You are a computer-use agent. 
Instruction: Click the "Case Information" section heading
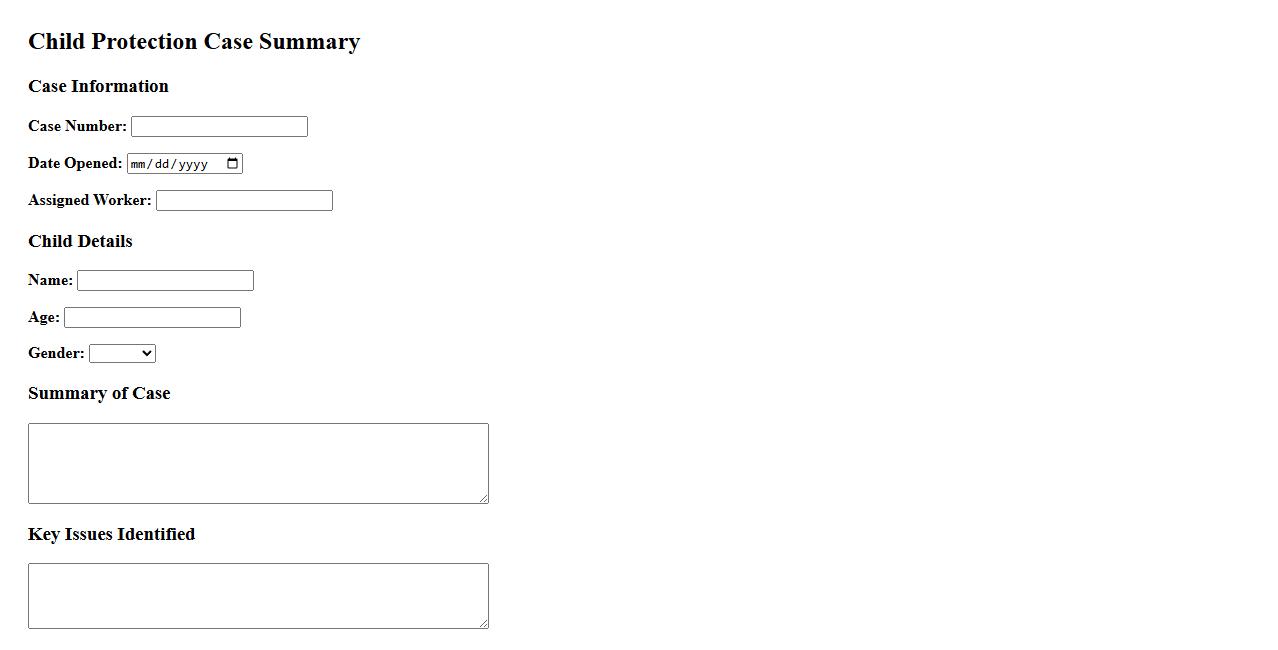tap(98, 86)
